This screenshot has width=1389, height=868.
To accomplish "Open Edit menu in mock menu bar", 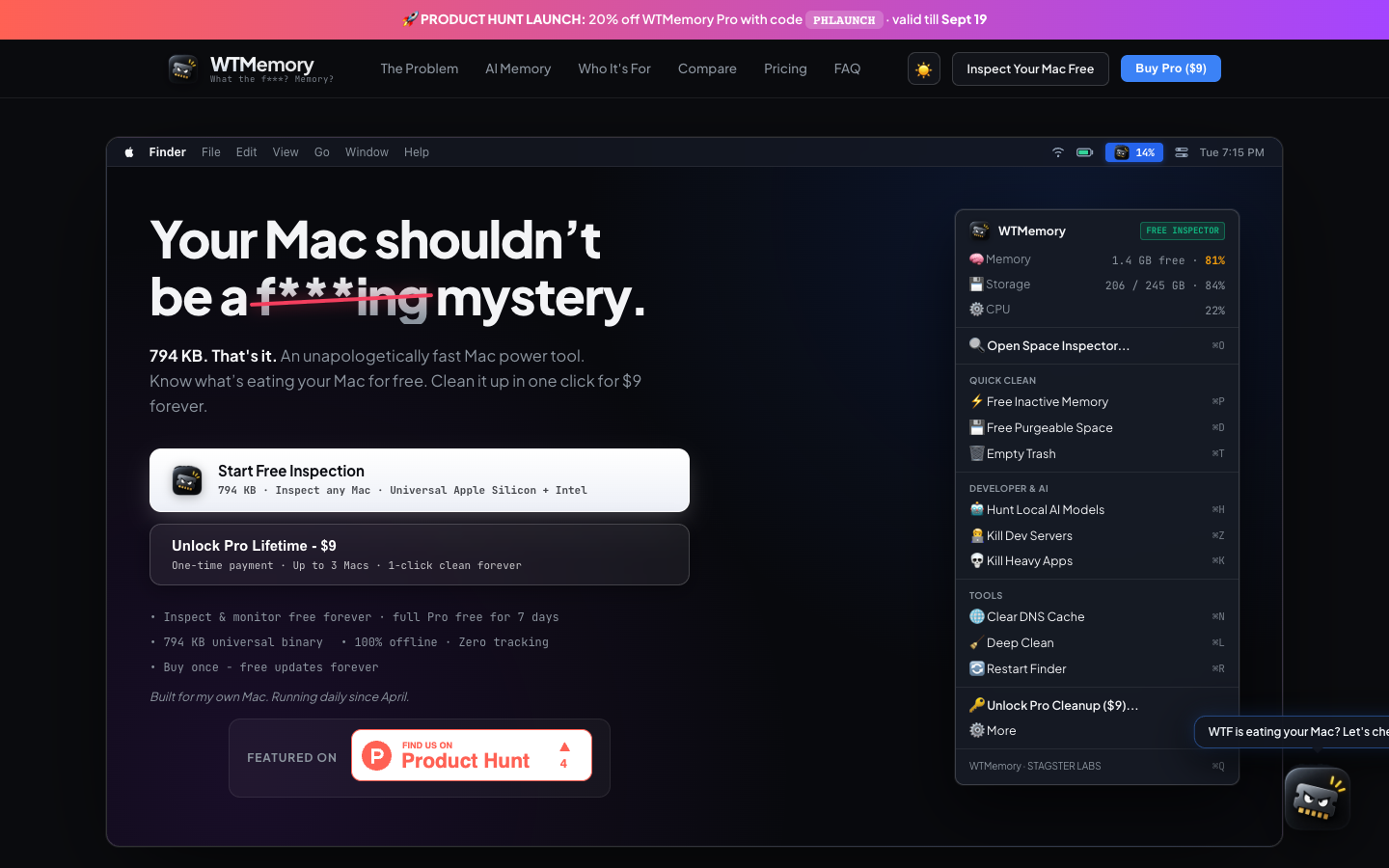I will tap(246, 152).
